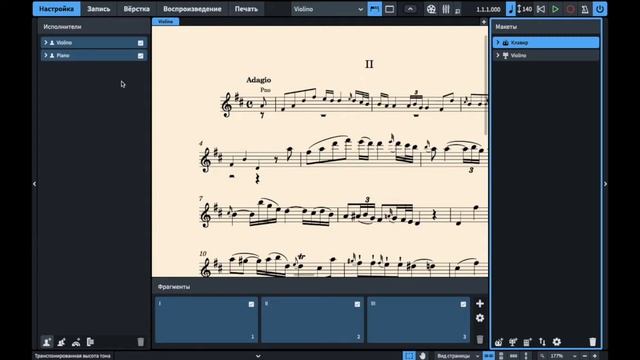Open layout options gear in Макеты panel
Image resolution: width=640 pixels, height=360 pixels.
[x=557, y=342]
